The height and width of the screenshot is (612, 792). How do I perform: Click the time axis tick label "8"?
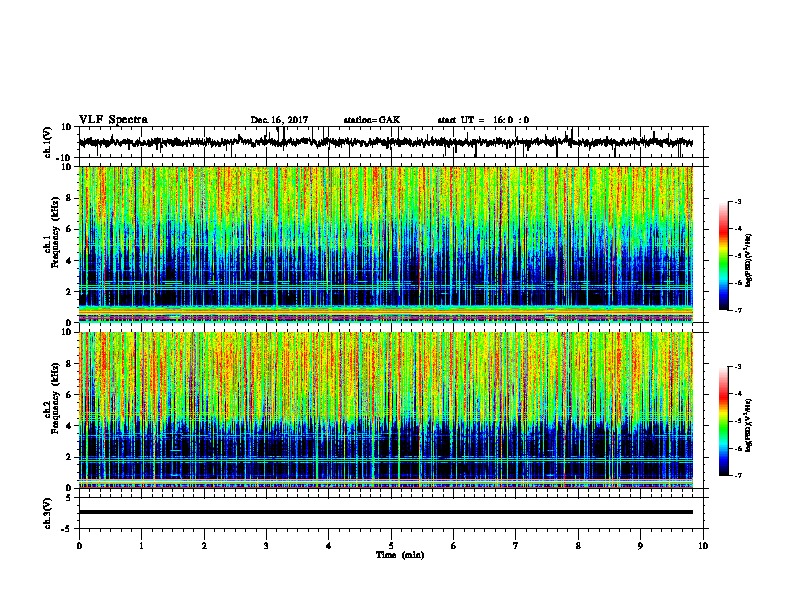pos(578,546)
